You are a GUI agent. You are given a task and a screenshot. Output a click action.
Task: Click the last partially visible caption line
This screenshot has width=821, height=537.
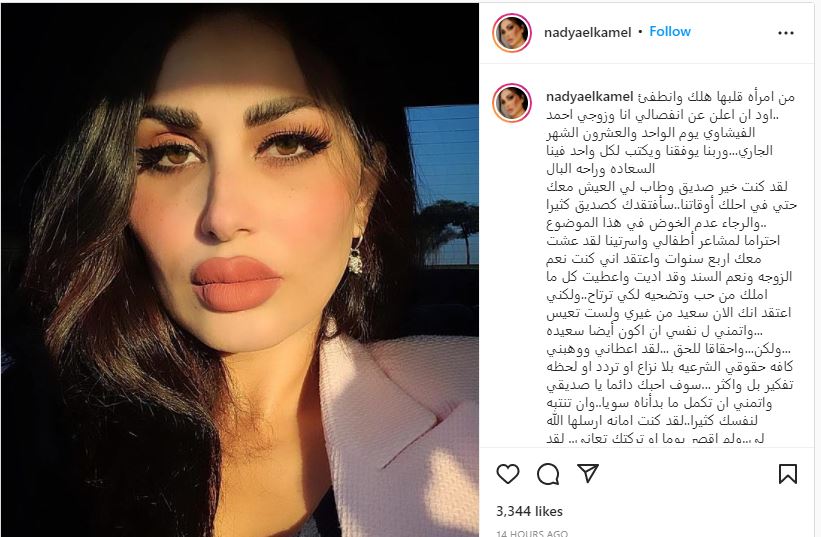click(x=656, y=439)
